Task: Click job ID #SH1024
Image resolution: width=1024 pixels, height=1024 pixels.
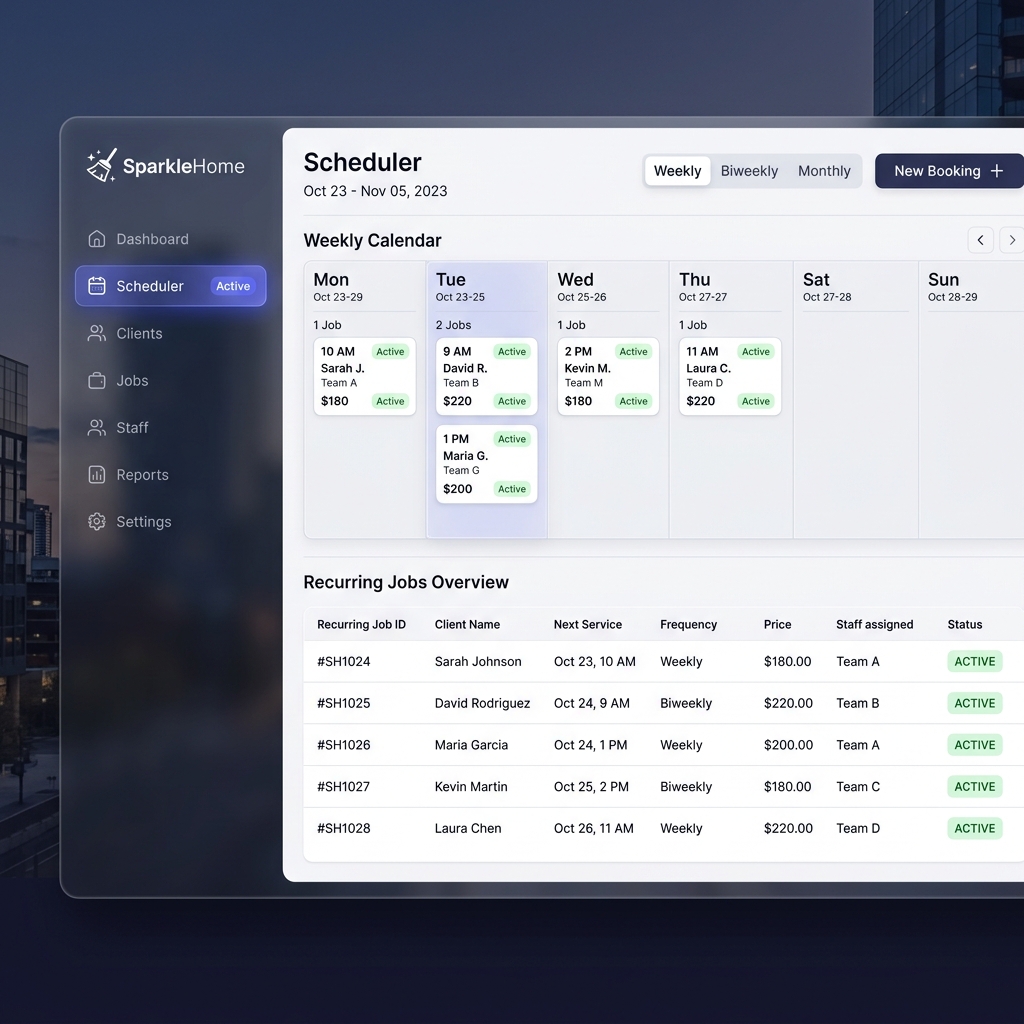Action: click(344, 662)
